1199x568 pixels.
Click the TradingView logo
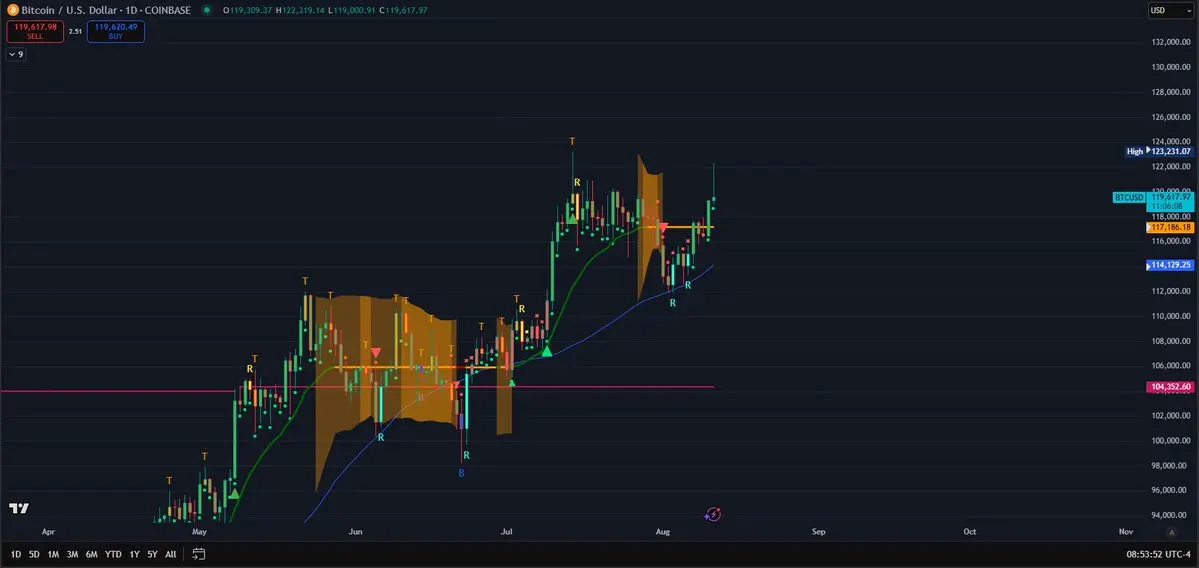[x=18, y=508]
